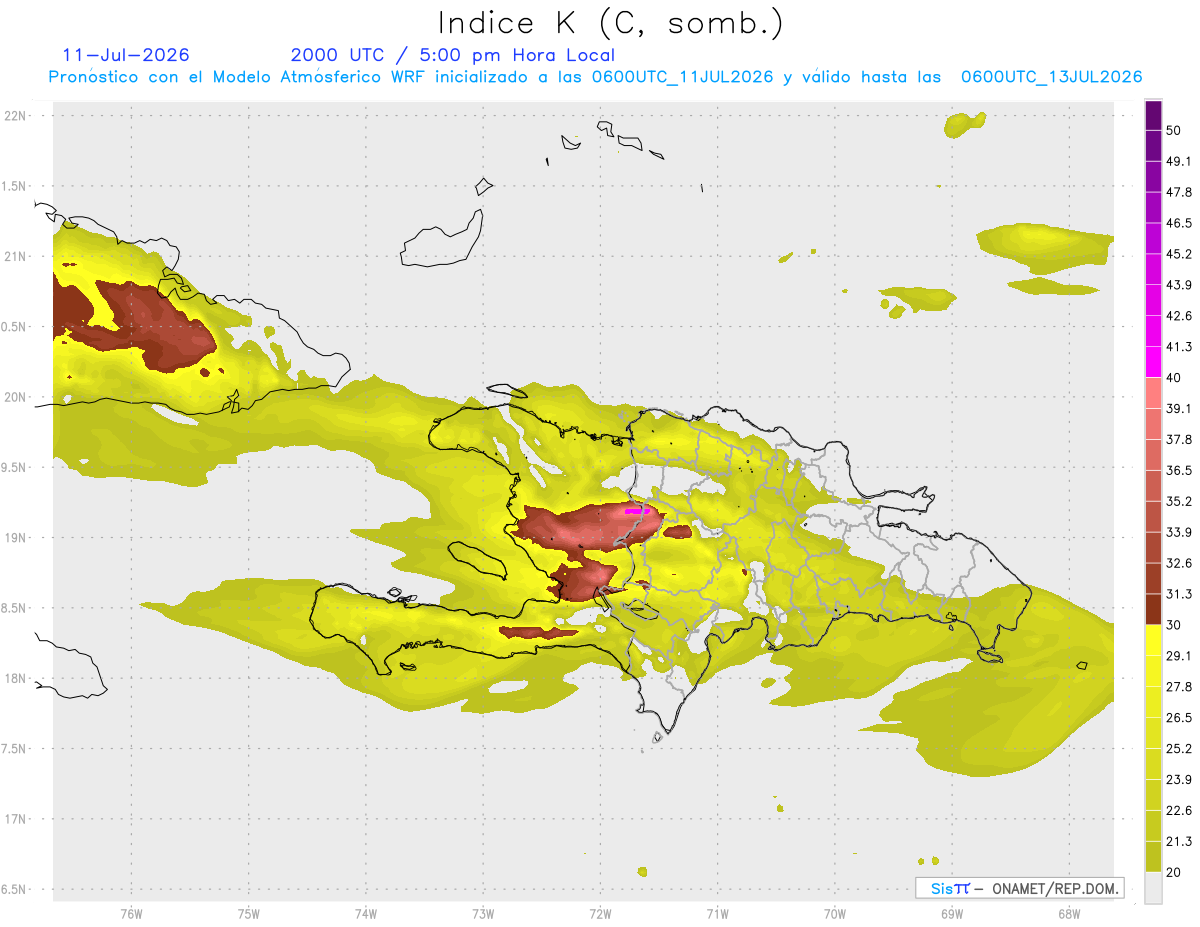The width and height of the screenshot is (1200, 927).
Task: Click the color bar label "23.9"
Action: click(x=1179, y=779)
